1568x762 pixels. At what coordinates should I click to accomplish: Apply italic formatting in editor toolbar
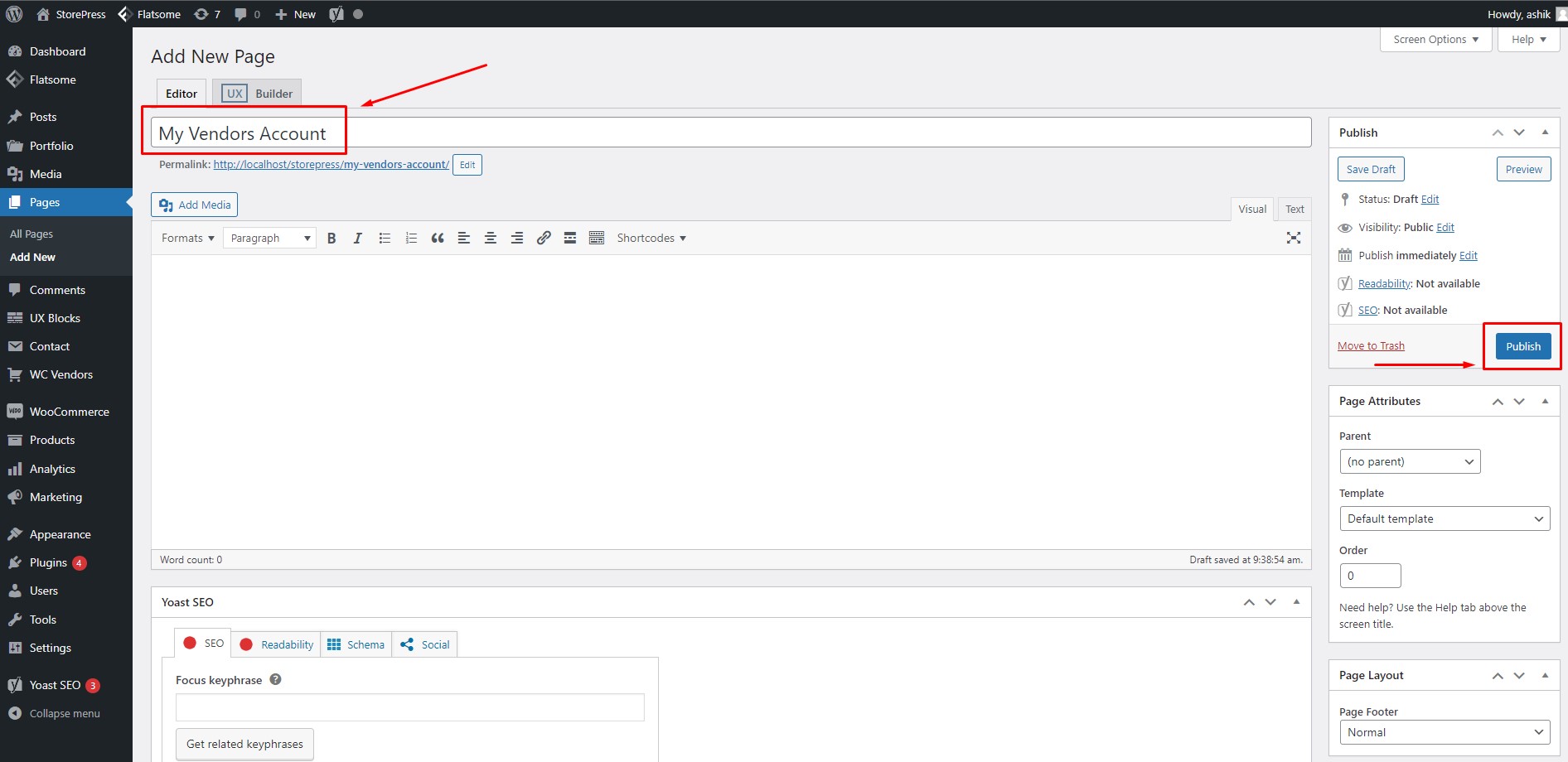pos(358,239)
